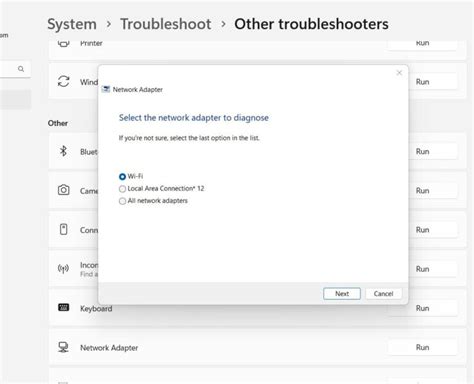The width and height of the screenshot is (474, 384).
Task: Click the Other troubleshooters heading
Action: pos(311,24)
